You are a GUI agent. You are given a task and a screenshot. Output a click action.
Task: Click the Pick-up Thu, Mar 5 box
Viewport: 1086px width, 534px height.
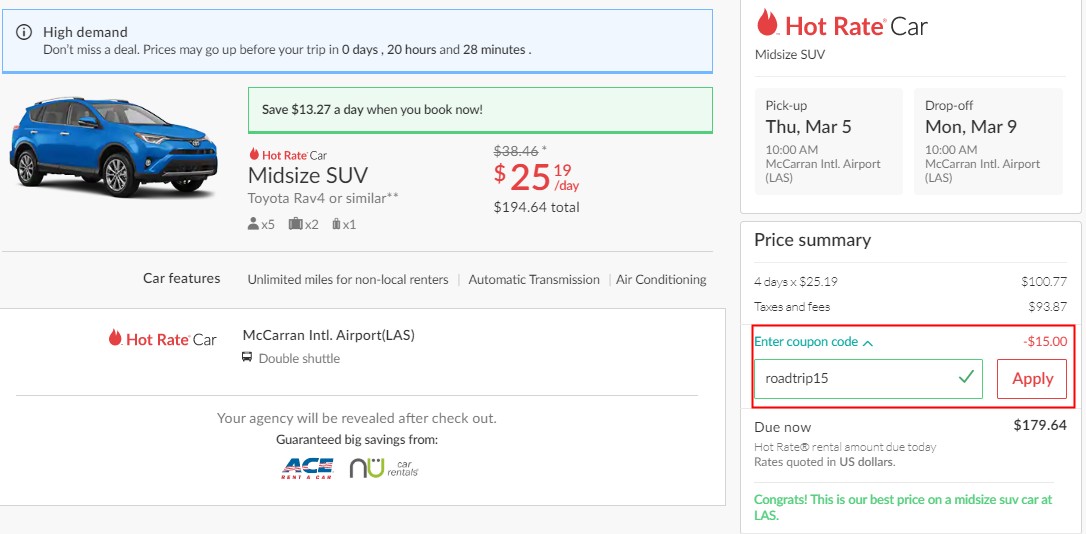pos(829,141)
